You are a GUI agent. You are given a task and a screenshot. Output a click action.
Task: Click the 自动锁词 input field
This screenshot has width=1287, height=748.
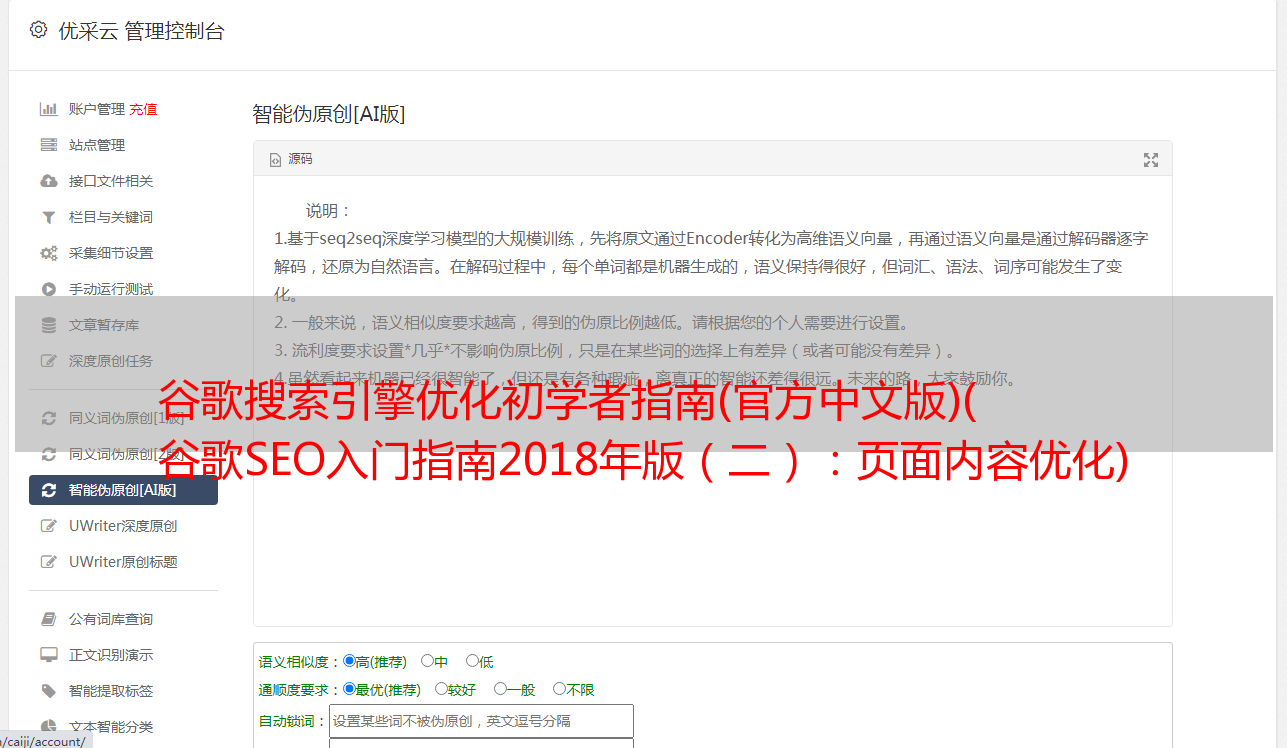481,721
